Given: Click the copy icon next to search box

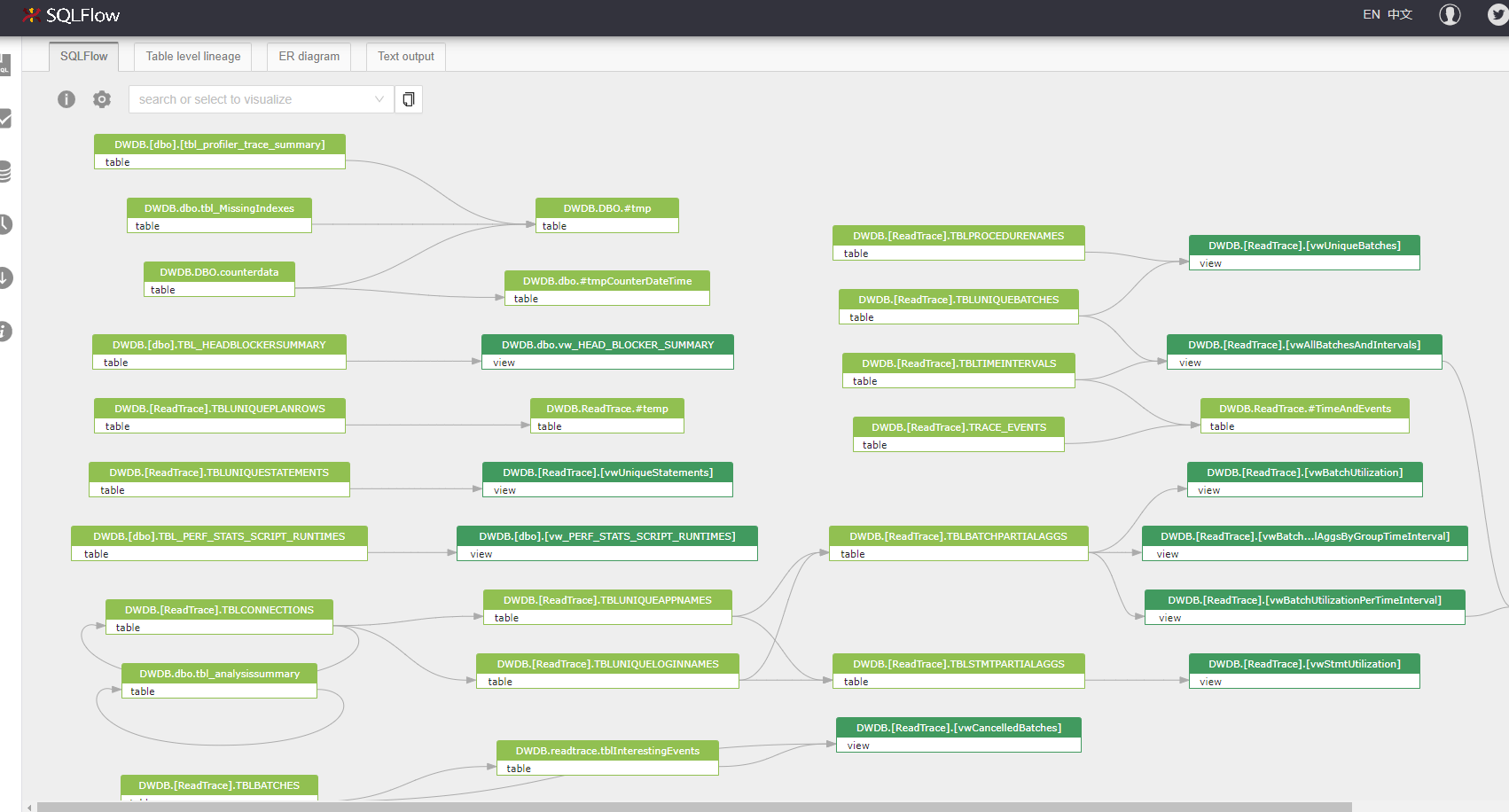Looking at the screenshot, I should [x=409, y=99].
